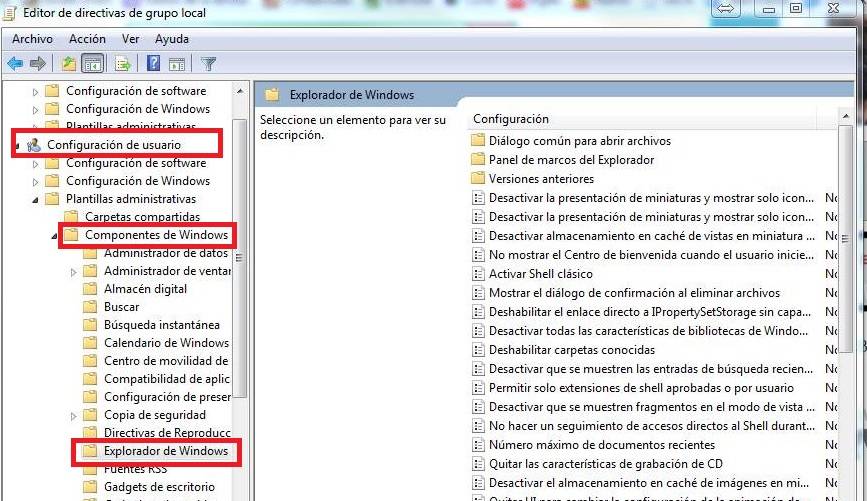Click the Export list toolbar icon
Image resolution: width=867 pixels, height=501 pixels.
pyautogui.click(x=123, y=64)
